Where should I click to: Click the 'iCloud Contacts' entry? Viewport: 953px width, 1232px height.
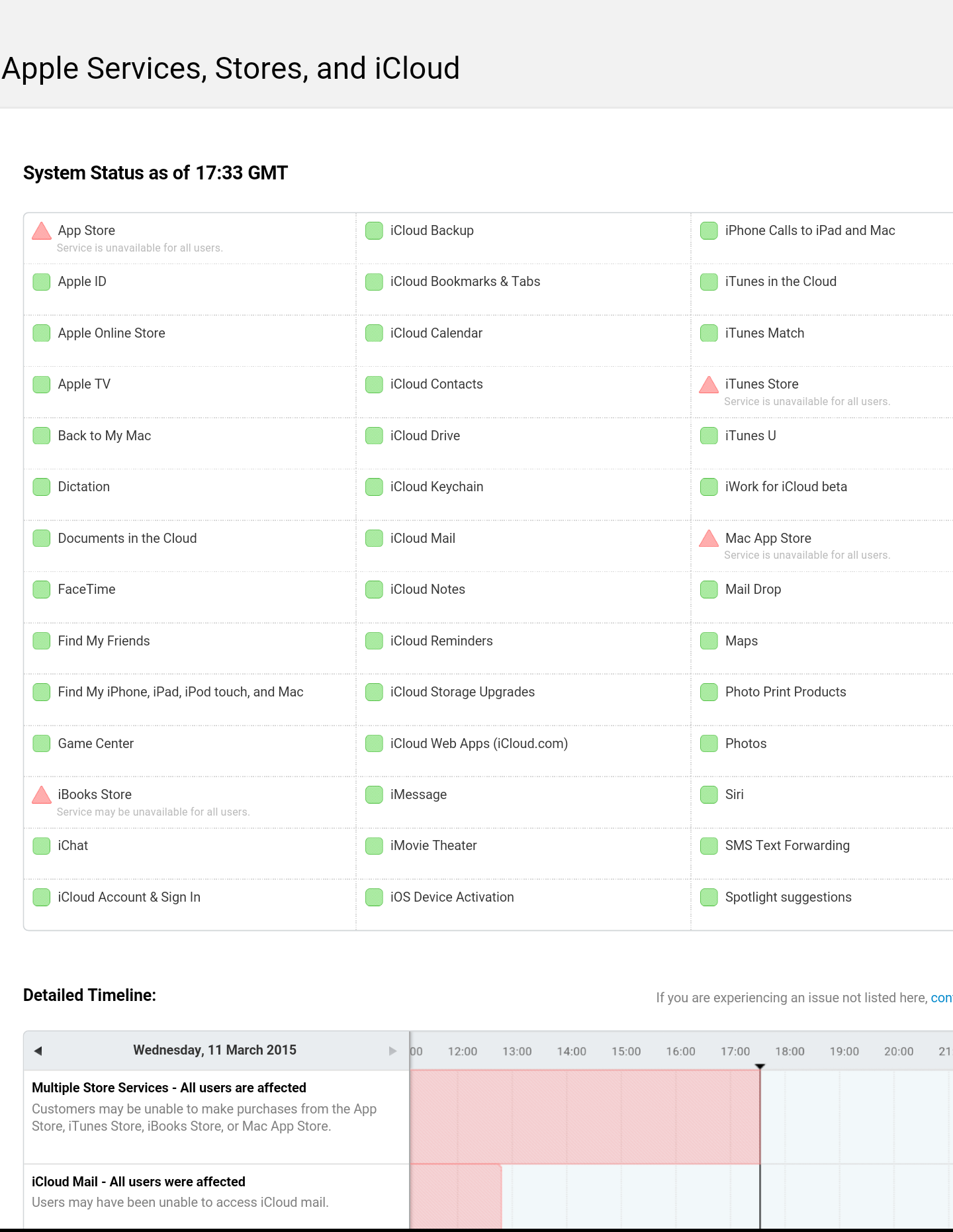tap(437, 384)
